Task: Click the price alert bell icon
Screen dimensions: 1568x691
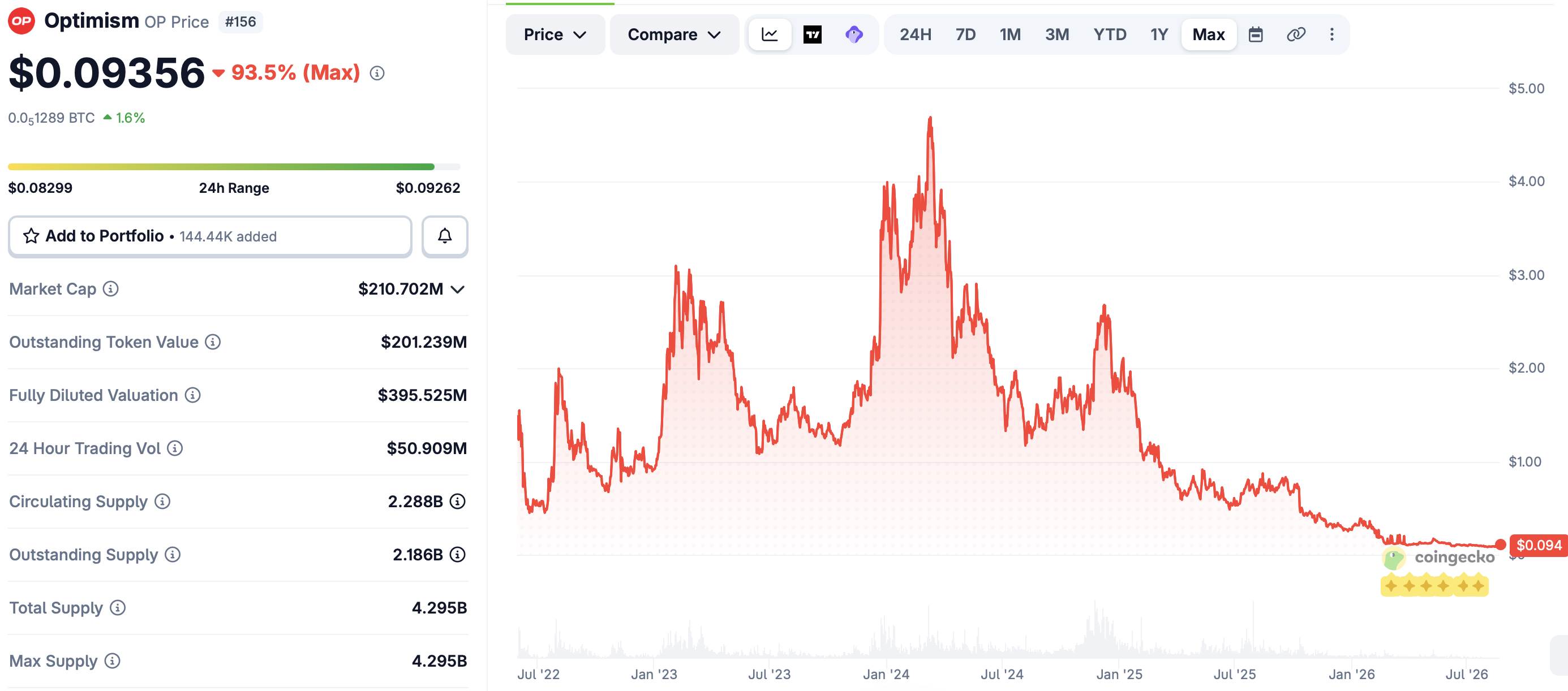Action: pos(445,236)
